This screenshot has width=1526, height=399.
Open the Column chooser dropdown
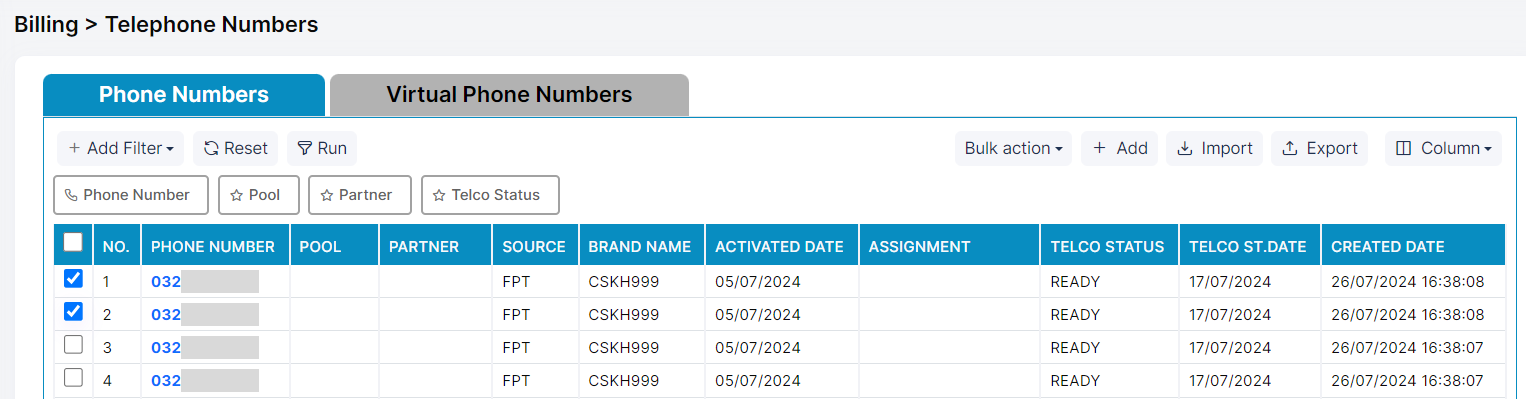(1443, 148)
